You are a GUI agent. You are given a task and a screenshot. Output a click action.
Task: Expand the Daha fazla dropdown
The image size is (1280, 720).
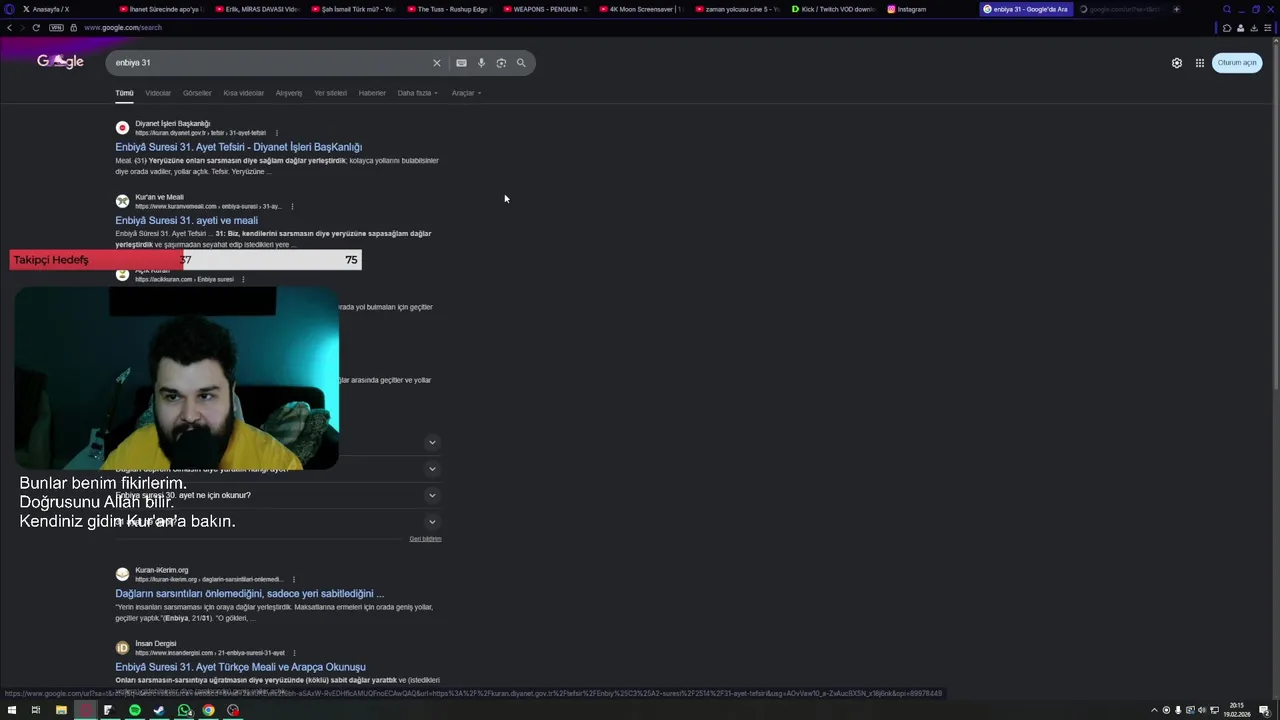[x=418, y=93]
